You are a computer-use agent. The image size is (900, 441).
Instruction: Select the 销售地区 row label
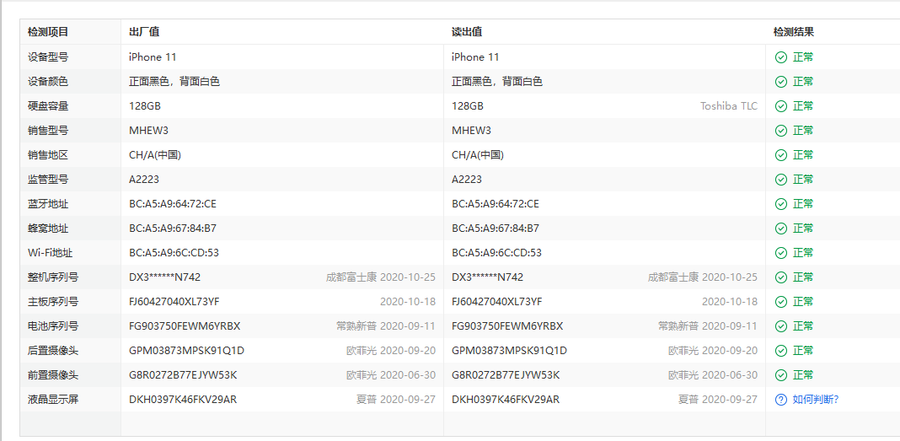coord(48,155)
